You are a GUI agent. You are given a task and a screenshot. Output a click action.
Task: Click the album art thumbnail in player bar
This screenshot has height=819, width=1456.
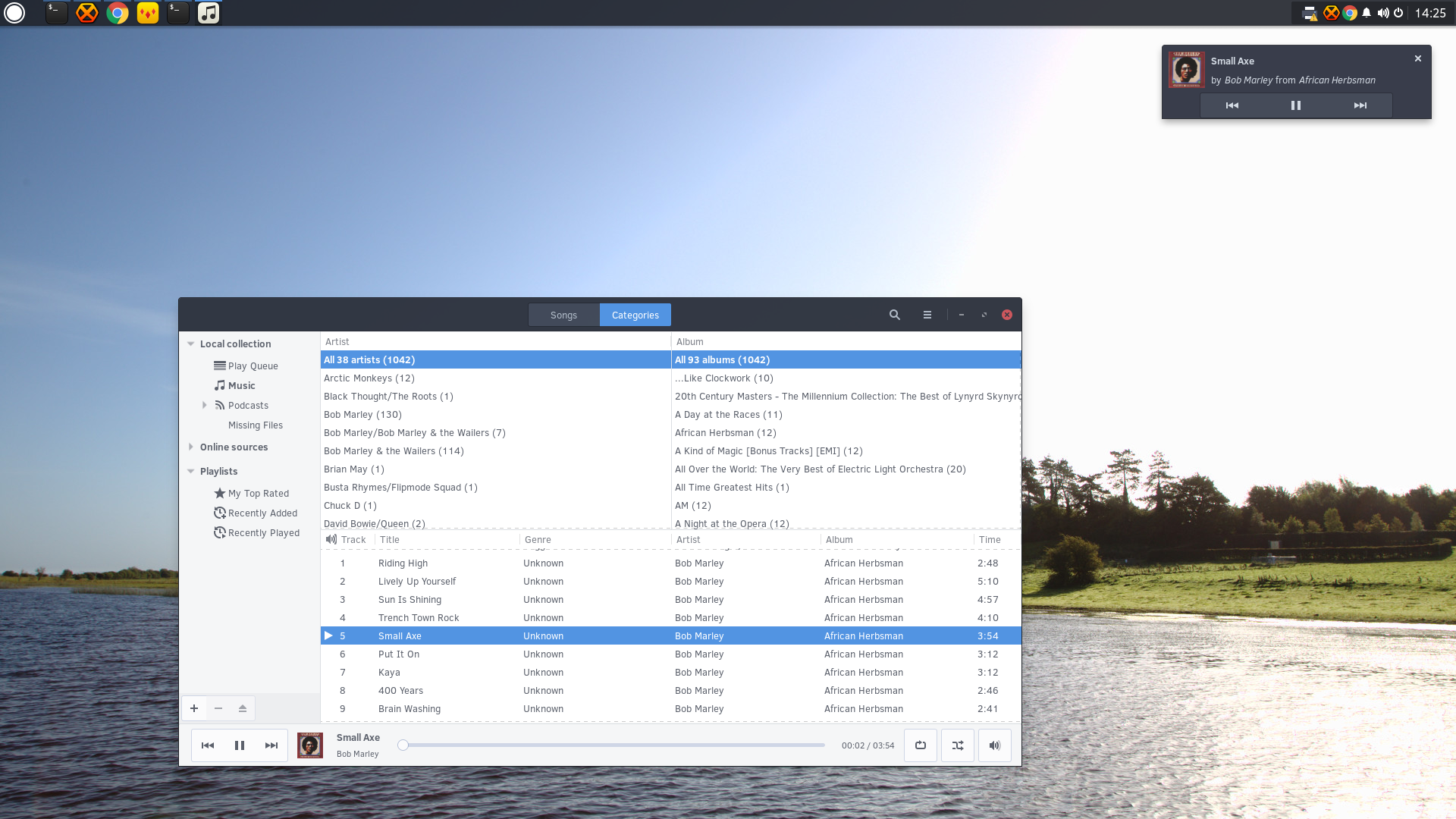tap(310, 745)
